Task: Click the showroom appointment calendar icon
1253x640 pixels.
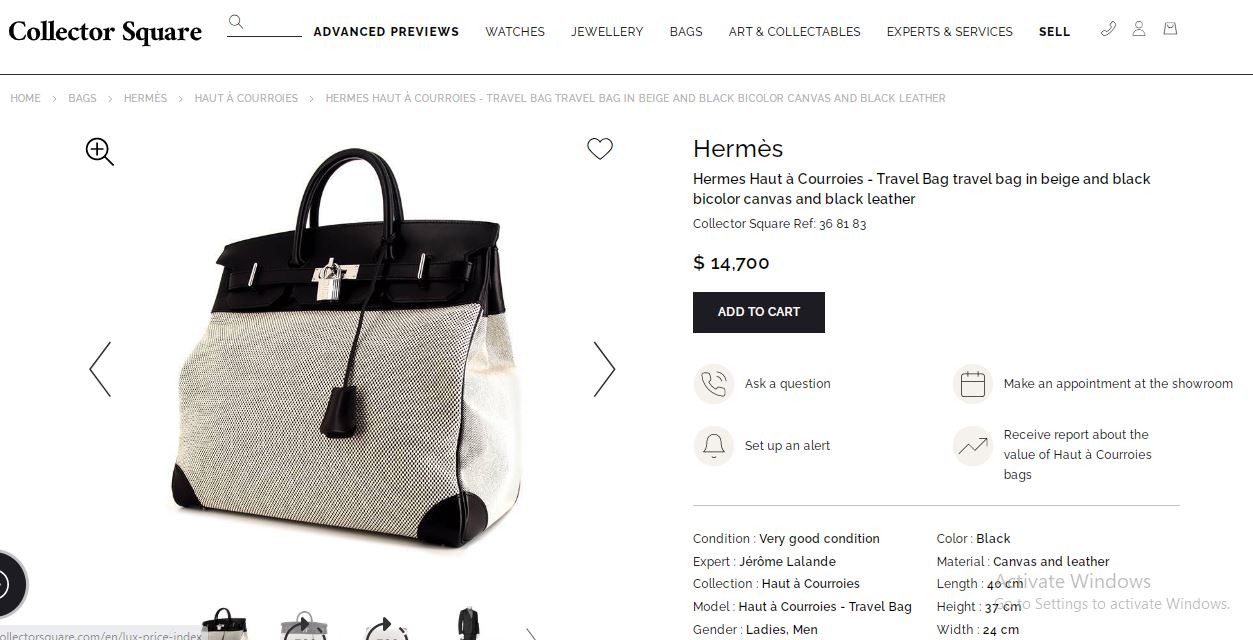Action: pyautogui.click(x=973, y=384)
